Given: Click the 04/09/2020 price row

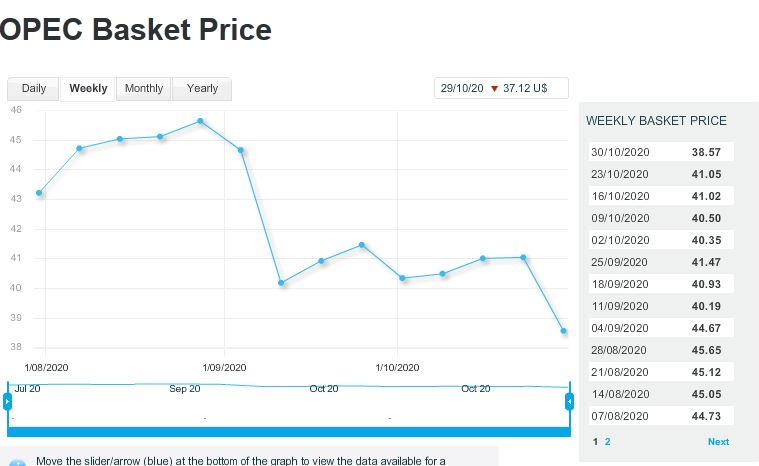Looking at the screenshot, I should [x=661, y=328].
